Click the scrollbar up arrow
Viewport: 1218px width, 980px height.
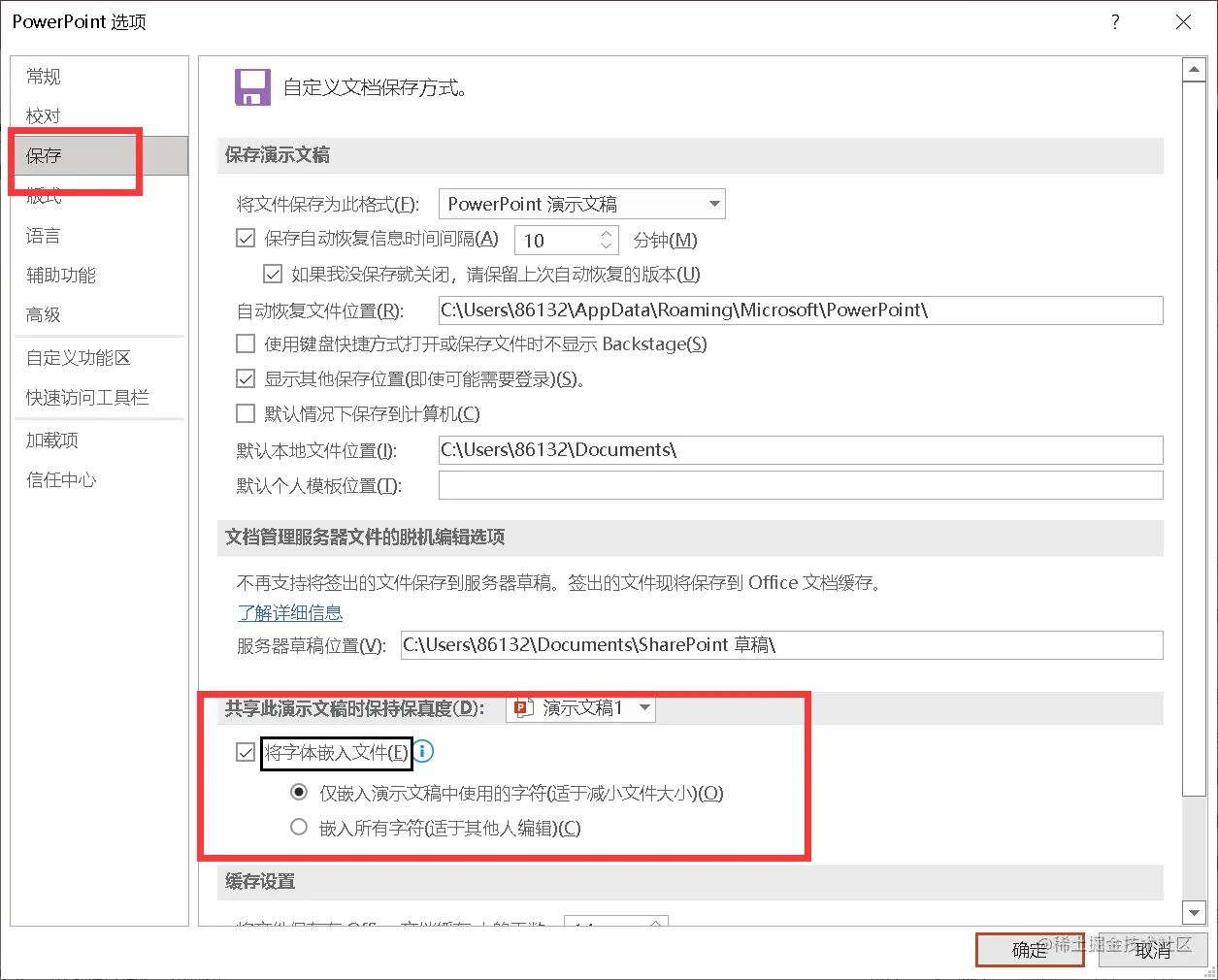click(1194, 70)
